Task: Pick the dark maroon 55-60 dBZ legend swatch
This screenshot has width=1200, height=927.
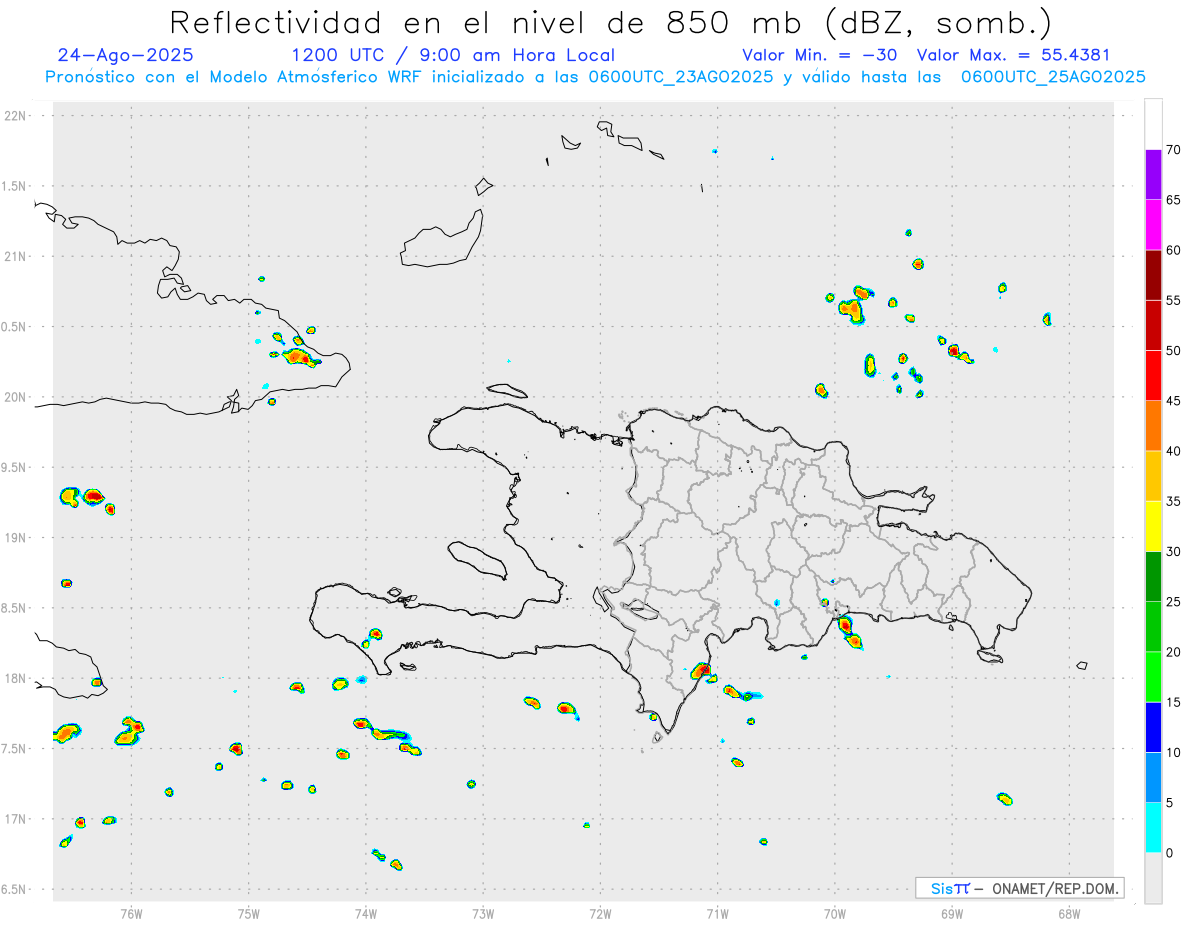Action: 1154,275
